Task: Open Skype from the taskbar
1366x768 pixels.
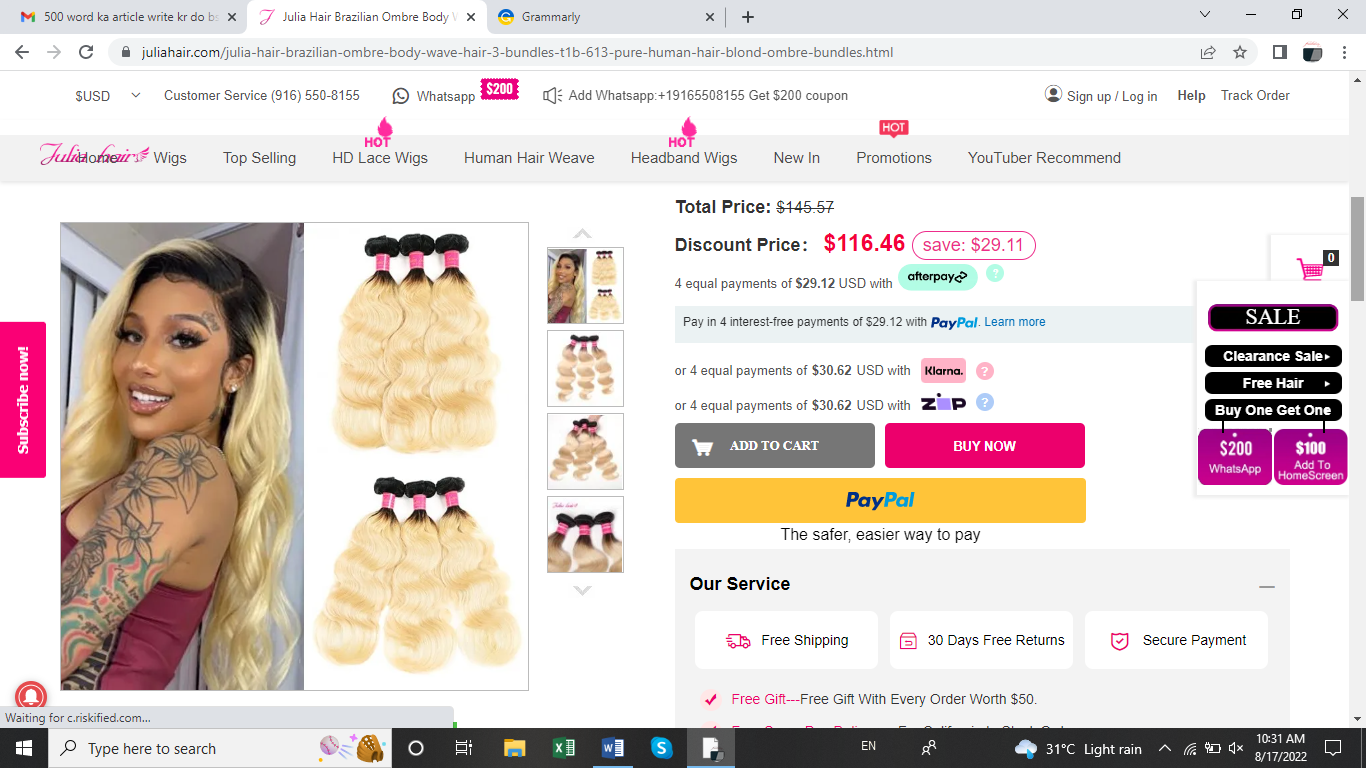Action: (x=661, y=748)
